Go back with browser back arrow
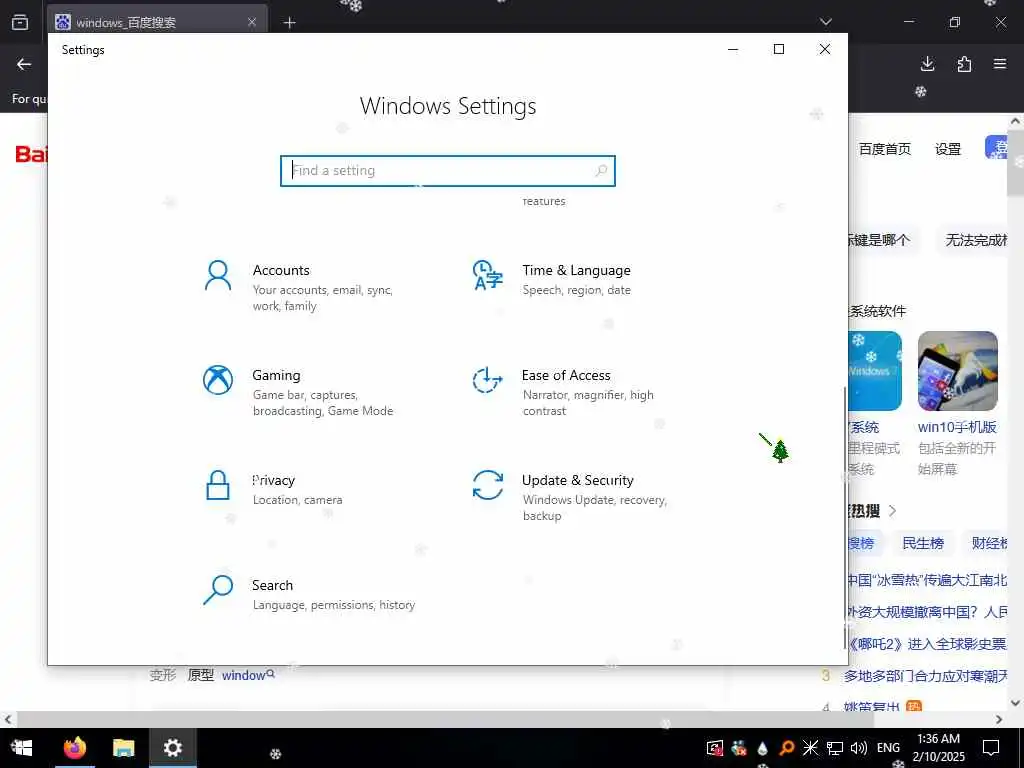Screen dimensions: 1024x768 pos(24,64)
